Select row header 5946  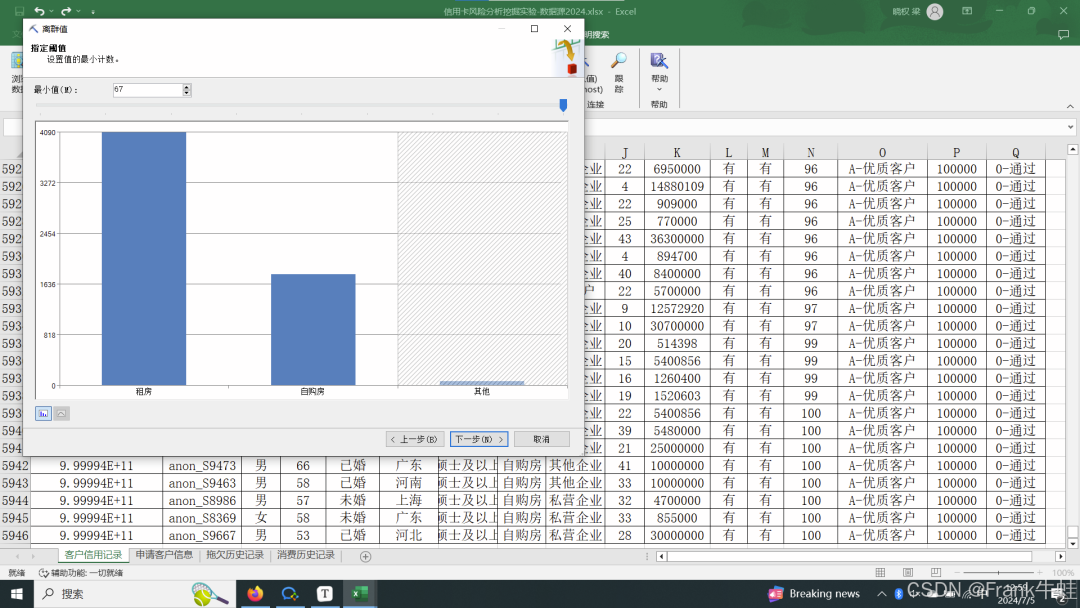tap(15, 535)
